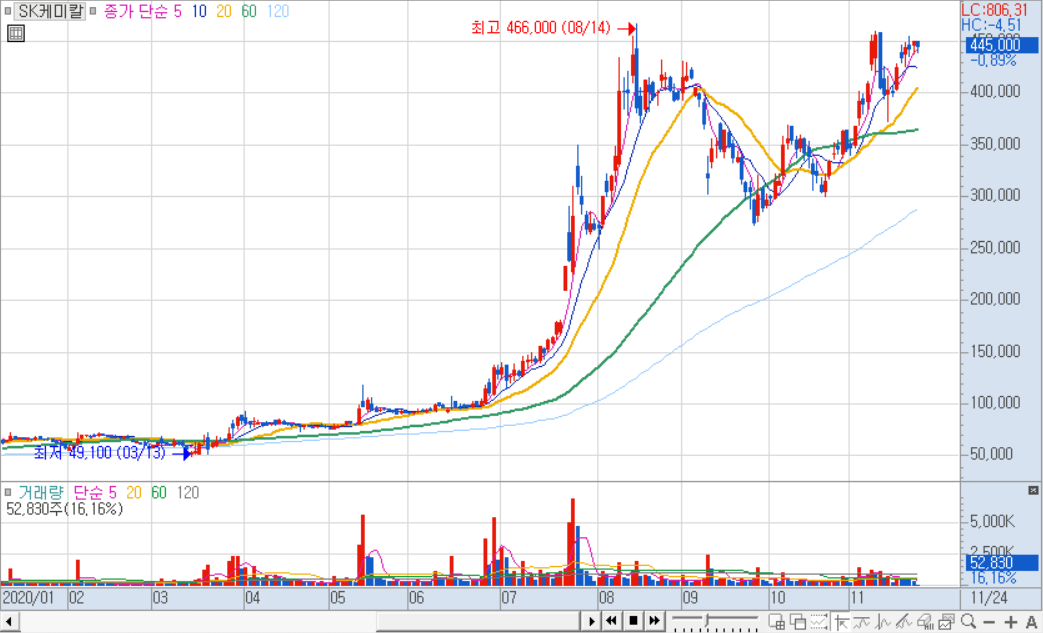Toggle the crosshair cursor tool icon
1043x633 pixels.
point(841,622)
